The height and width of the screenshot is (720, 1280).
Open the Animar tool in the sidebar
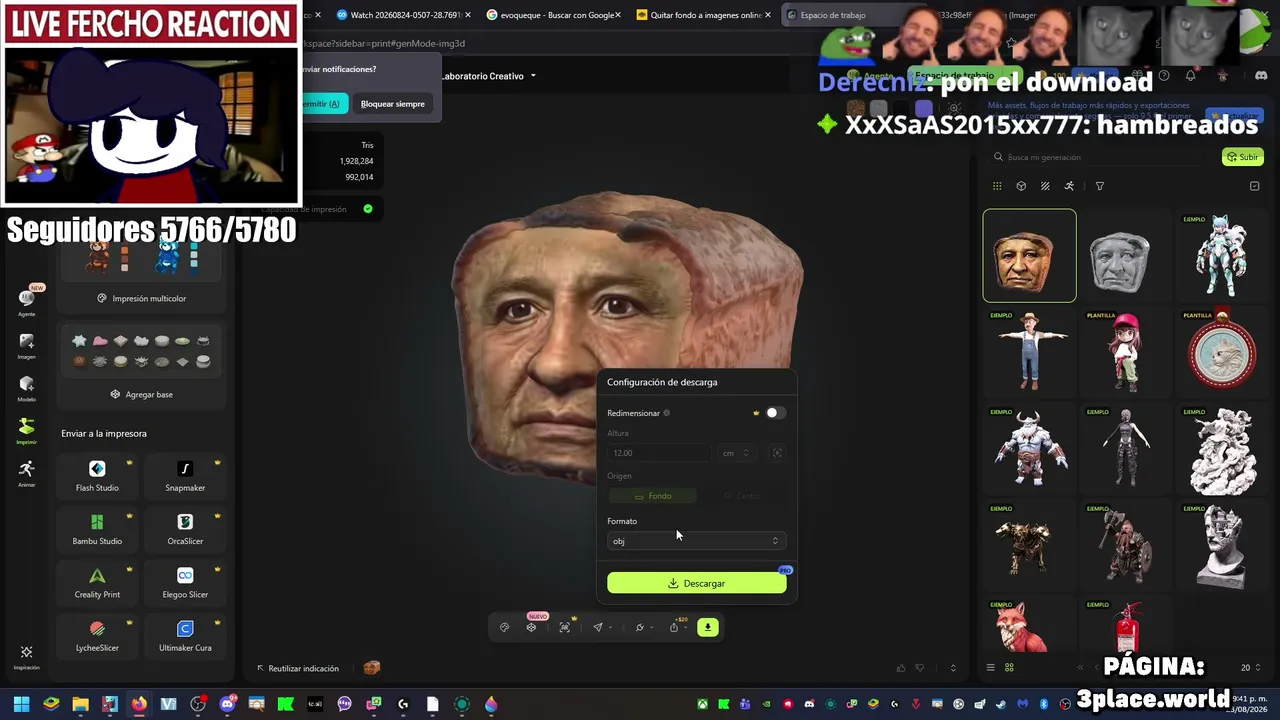(27, 473)
